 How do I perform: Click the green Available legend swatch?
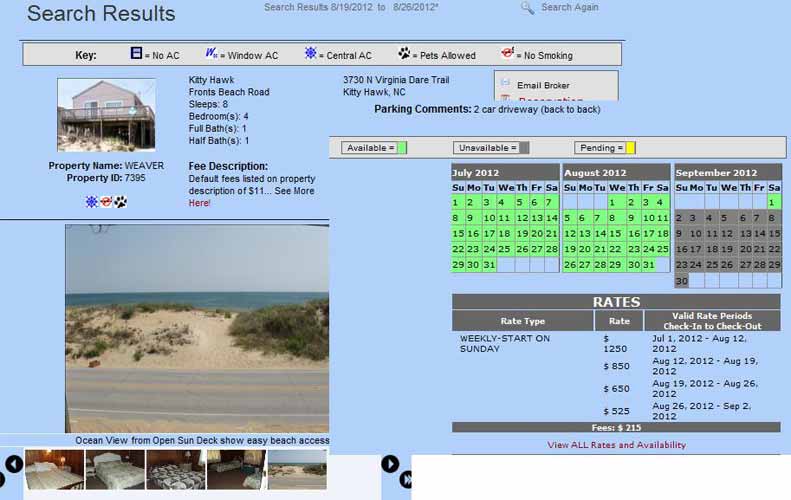(x=402, y=148)
